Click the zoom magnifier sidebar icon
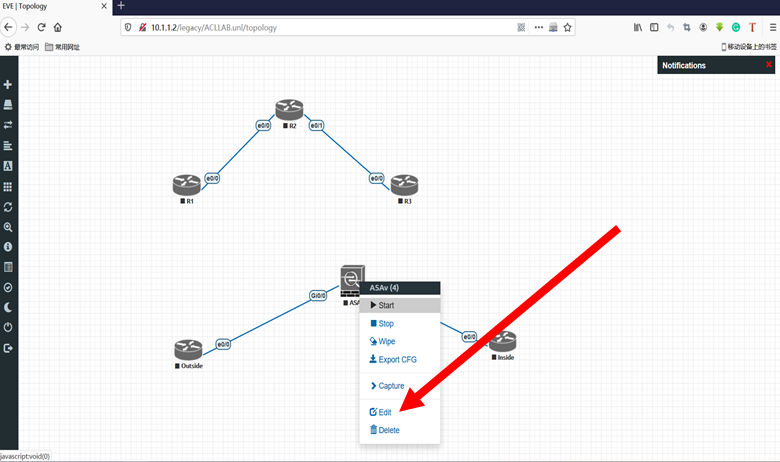The image size is (780, 462). (8, 227)
